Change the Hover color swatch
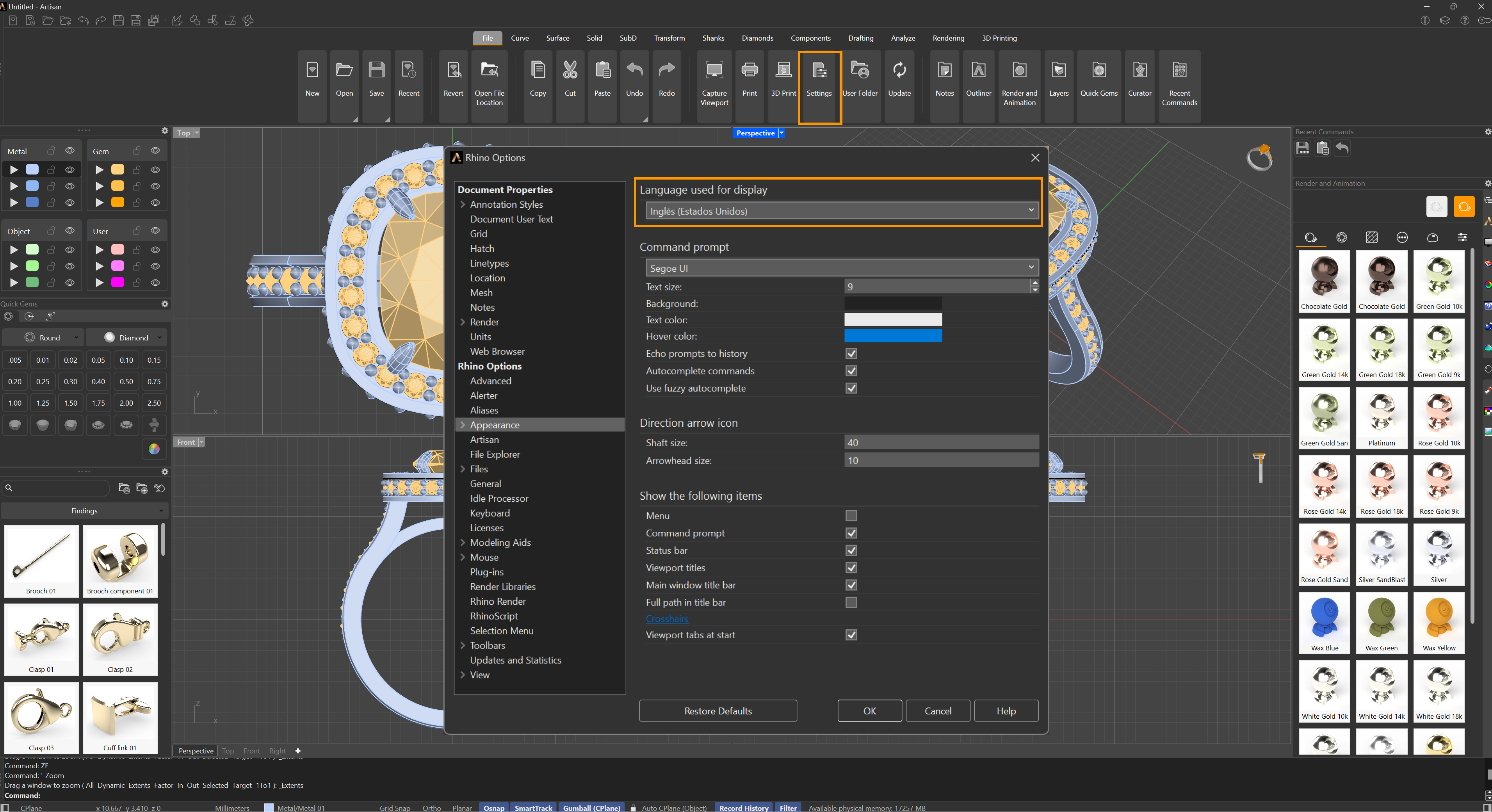The width and height of the screenshot is (1492, 812). point(893,336)
